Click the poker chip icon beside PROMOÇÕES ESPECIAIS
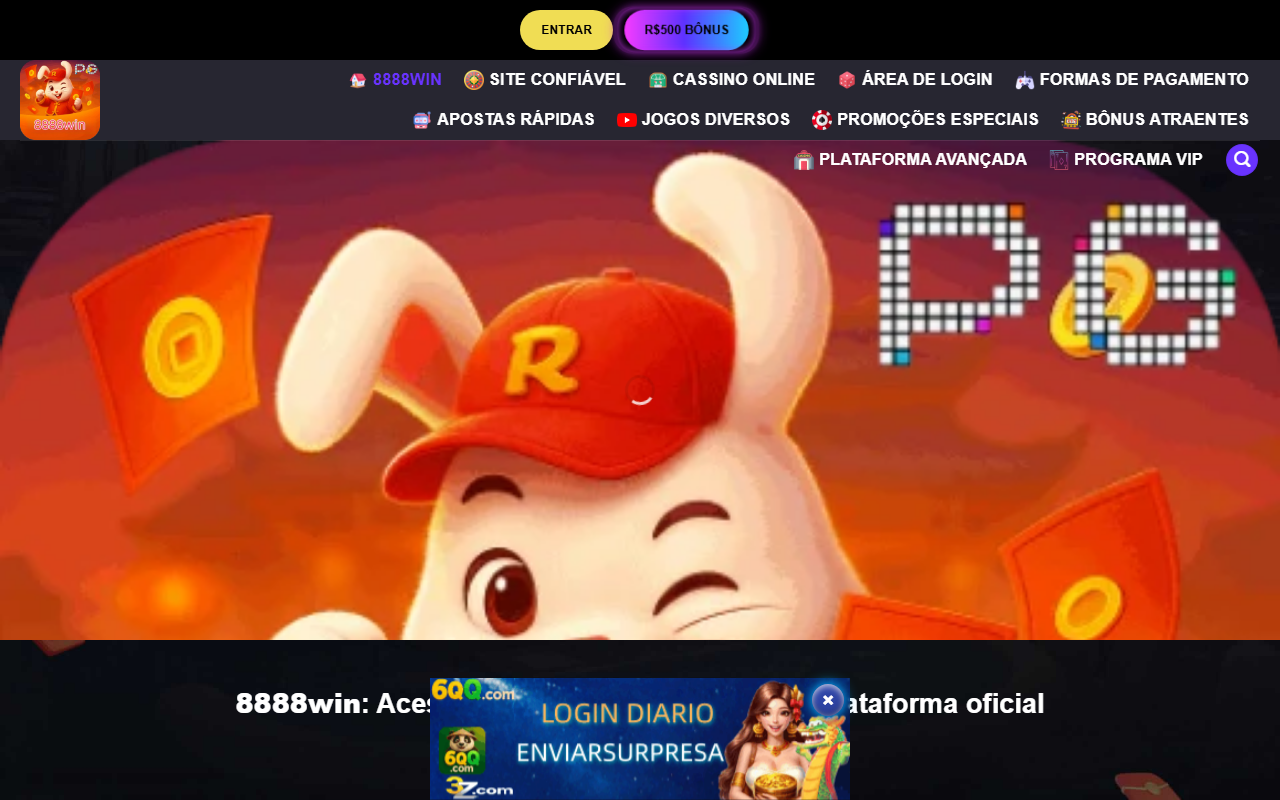This screenshot has width=1280, height=800. pyautogui.click(x=822, y=120)
